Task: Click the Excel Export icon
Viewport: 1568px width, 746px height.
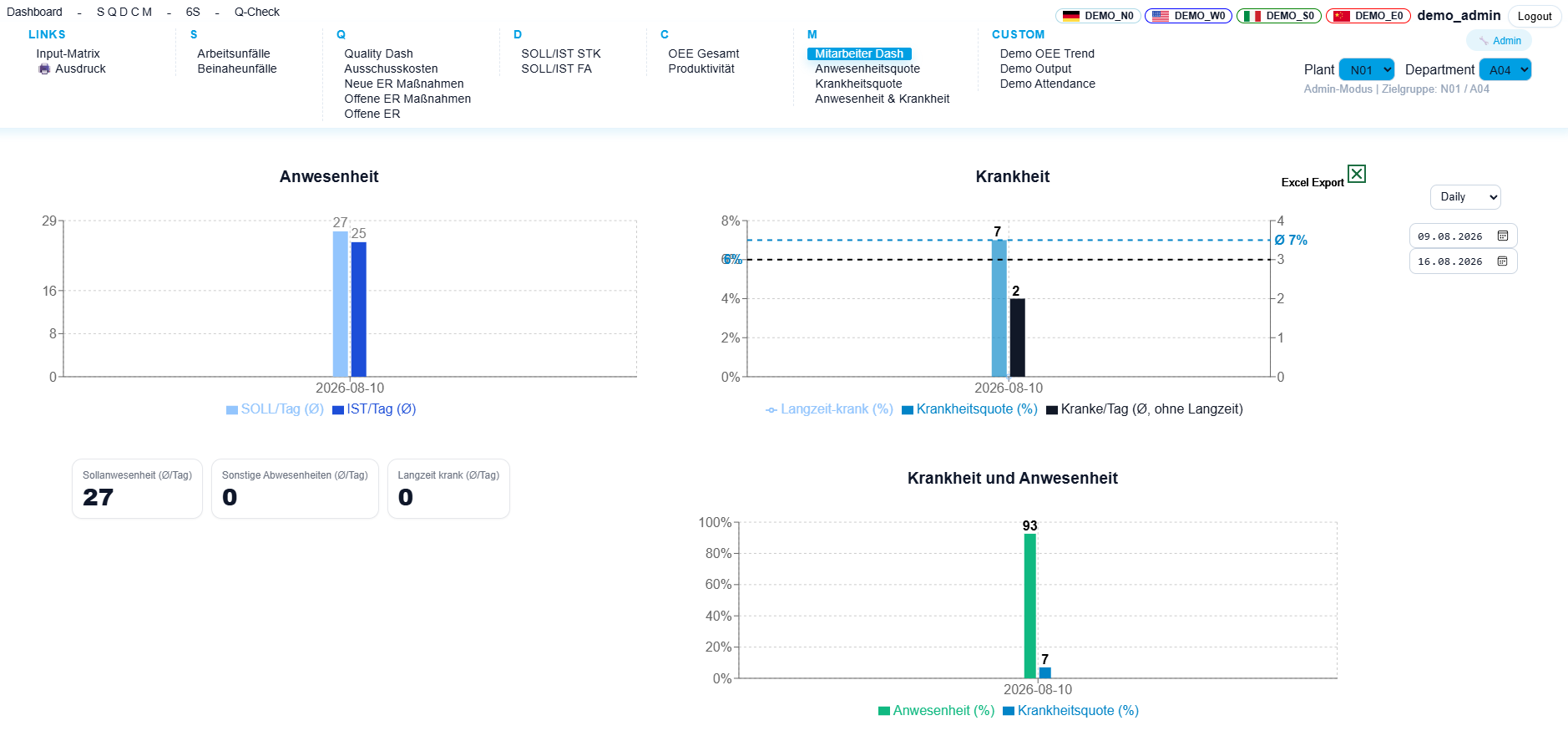Action: (1357, 174)
